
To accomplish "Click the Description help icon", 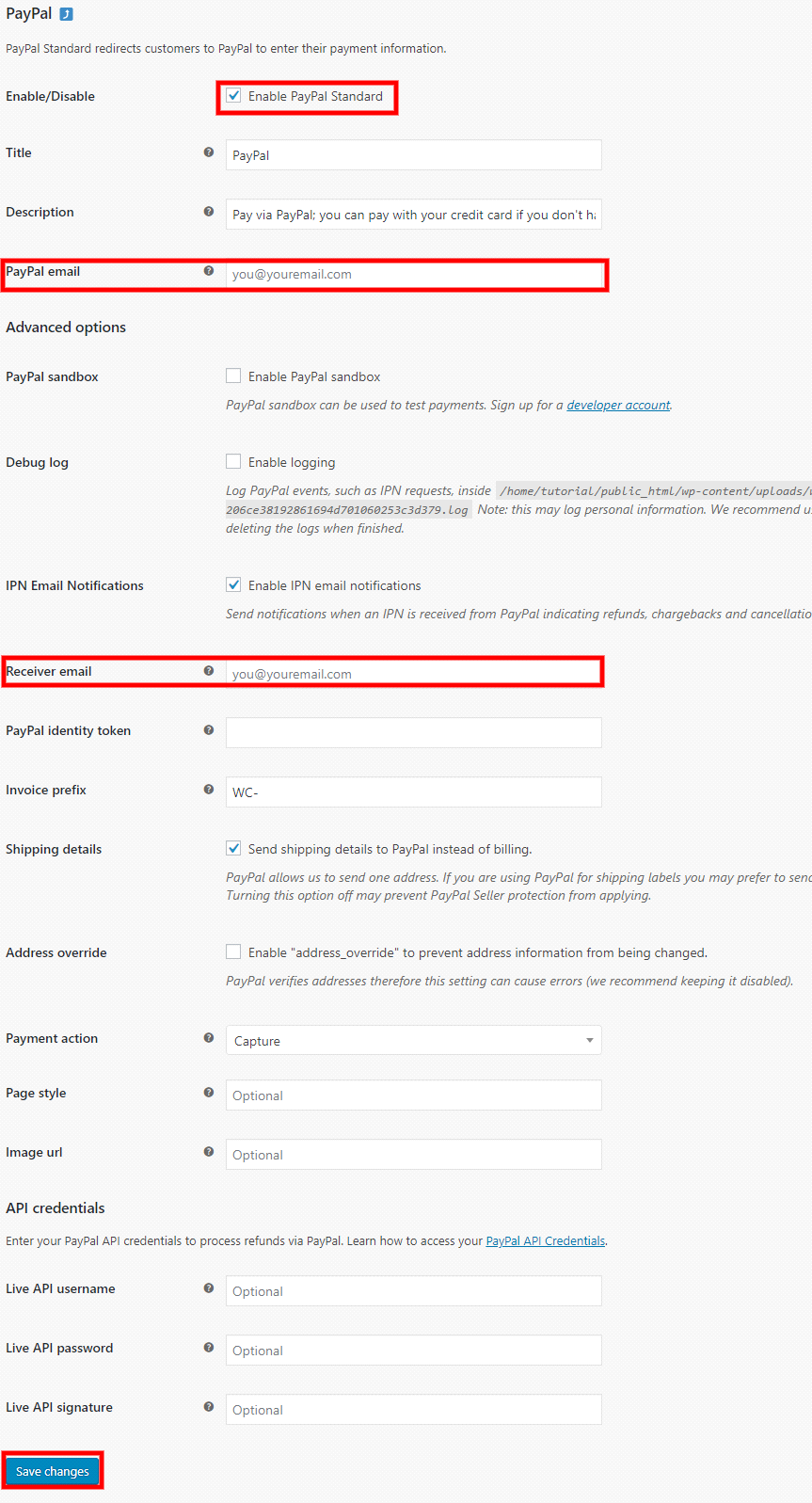I will coord(209,212).
